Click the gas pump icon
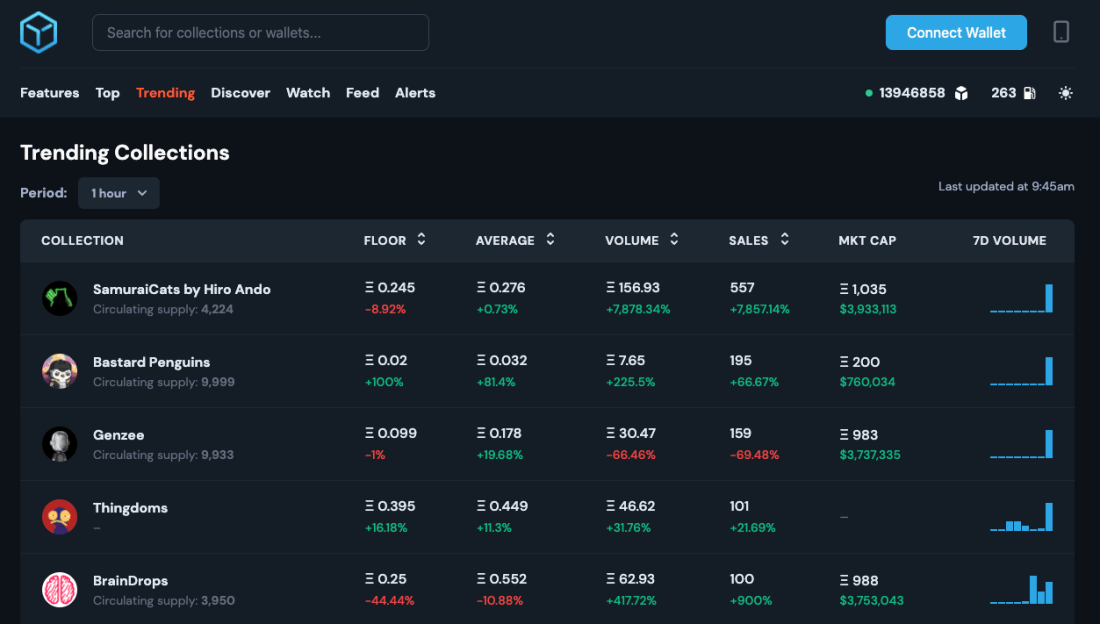1100x624 pixels. tap(1029, 93)
